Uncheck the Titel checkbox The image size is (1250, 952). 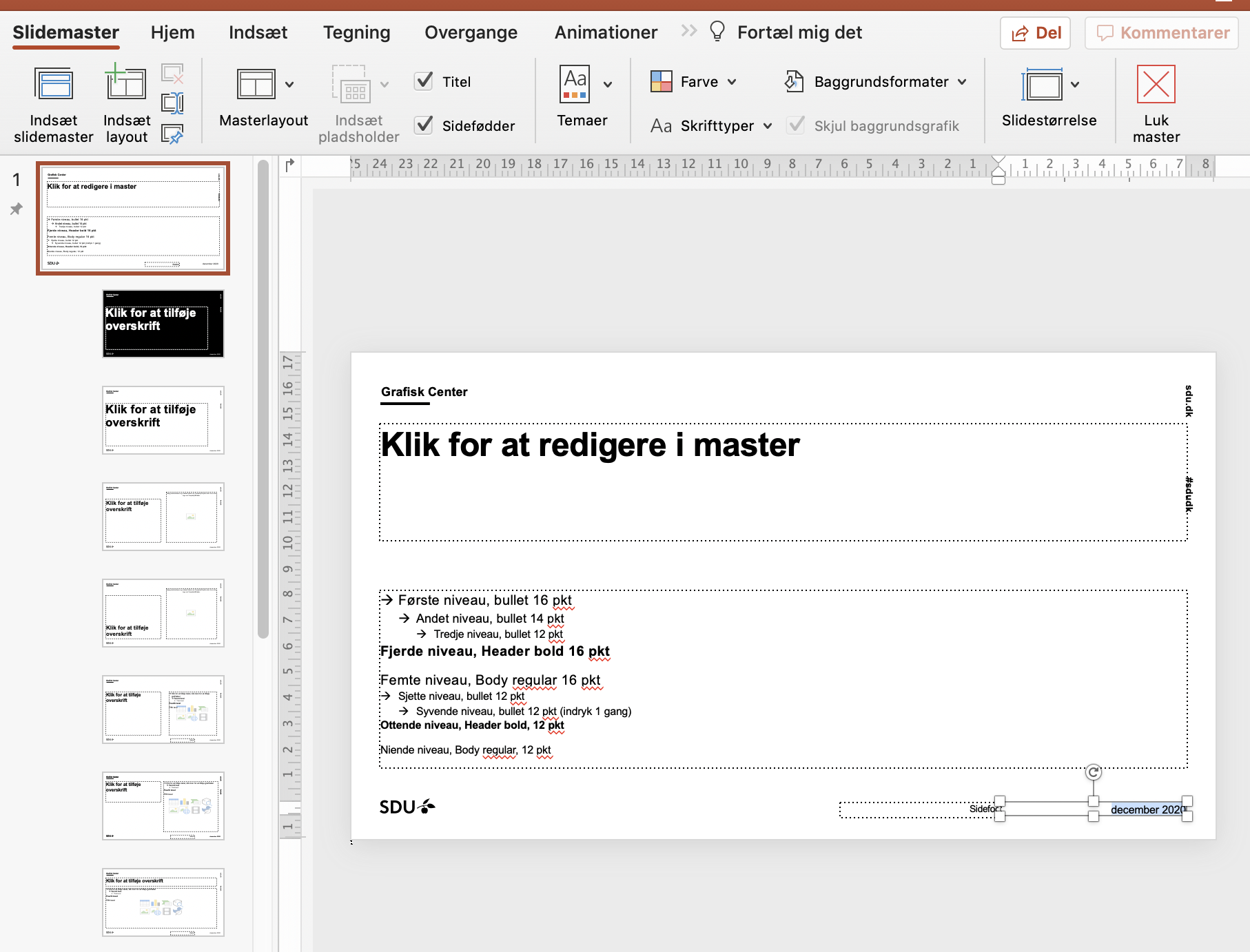click(x=424, y=81)
